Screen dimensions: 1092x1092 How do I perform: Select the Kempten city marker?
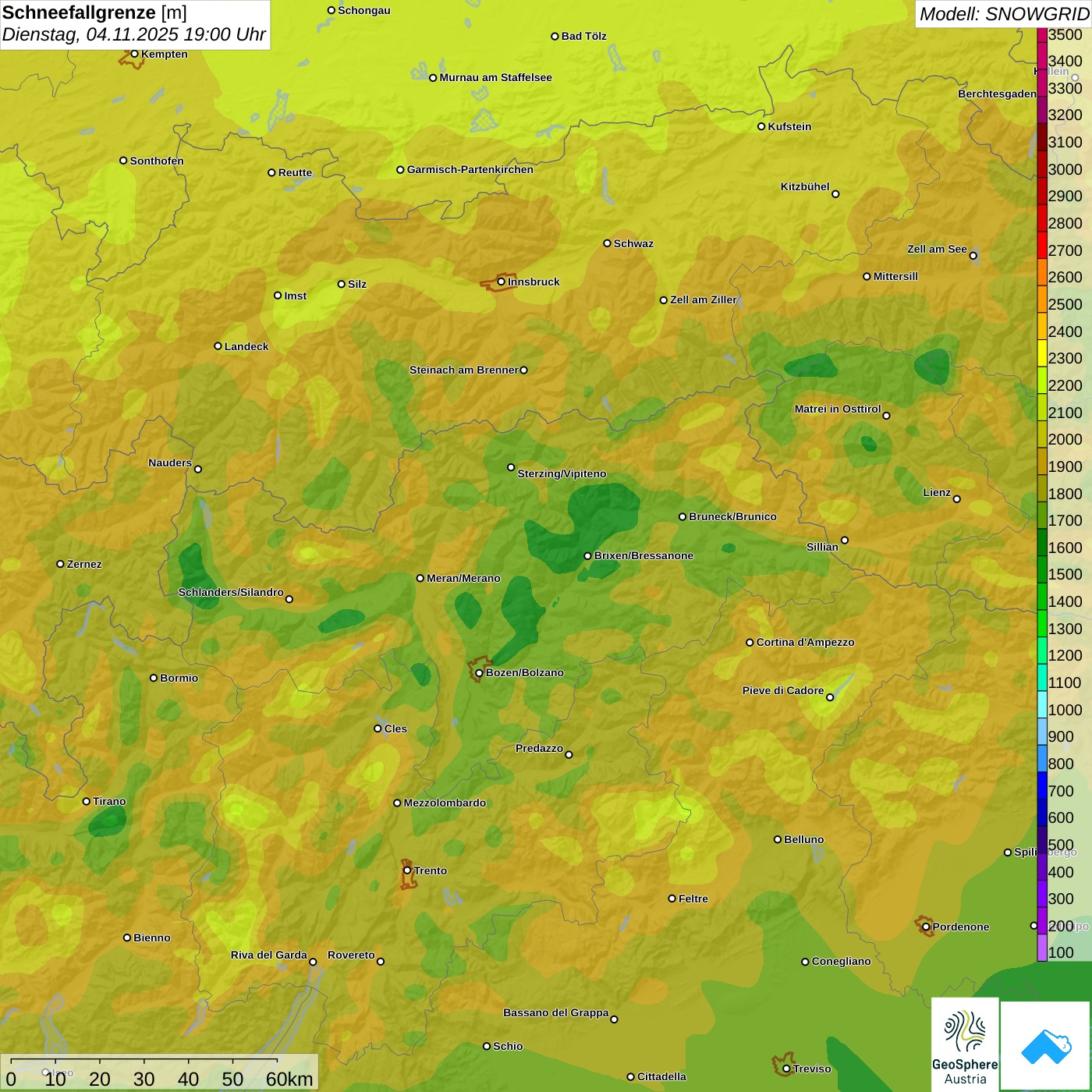tap(134, 54)
